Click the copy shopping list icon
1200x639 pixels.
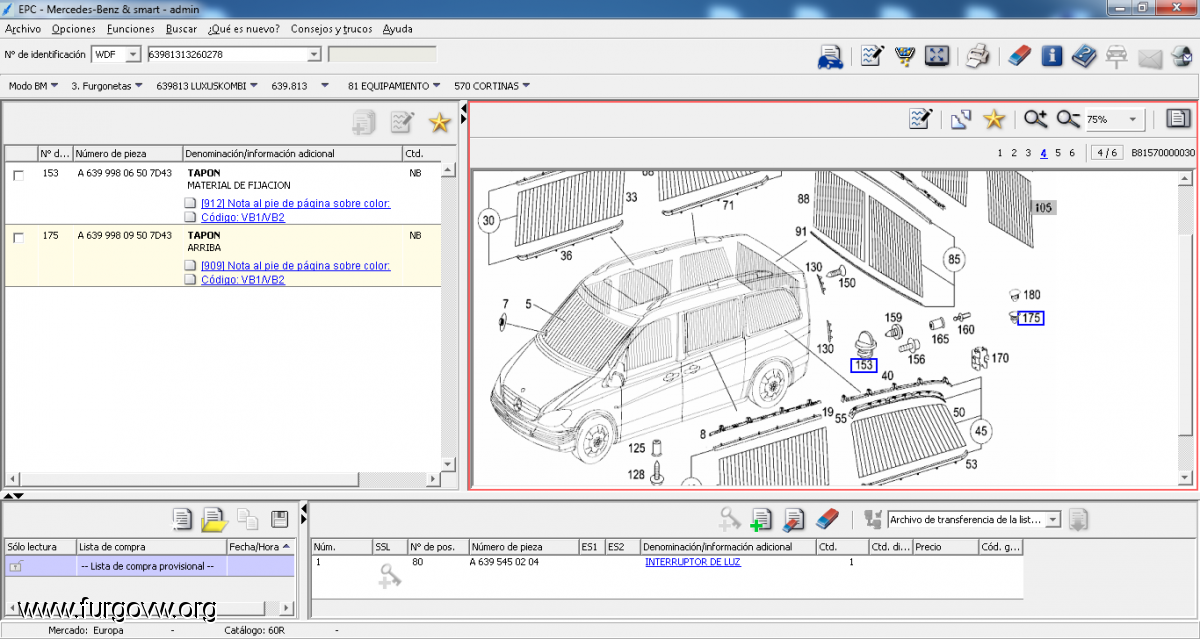pyautogui.click(x=248, y=518)
